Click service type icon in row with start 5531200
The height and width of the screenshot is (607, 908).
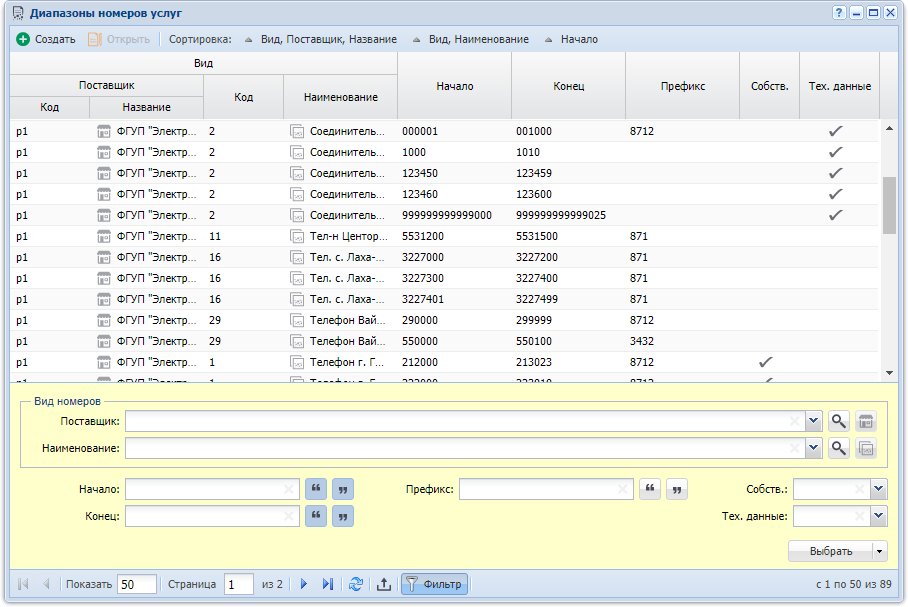tap(297, 236)
